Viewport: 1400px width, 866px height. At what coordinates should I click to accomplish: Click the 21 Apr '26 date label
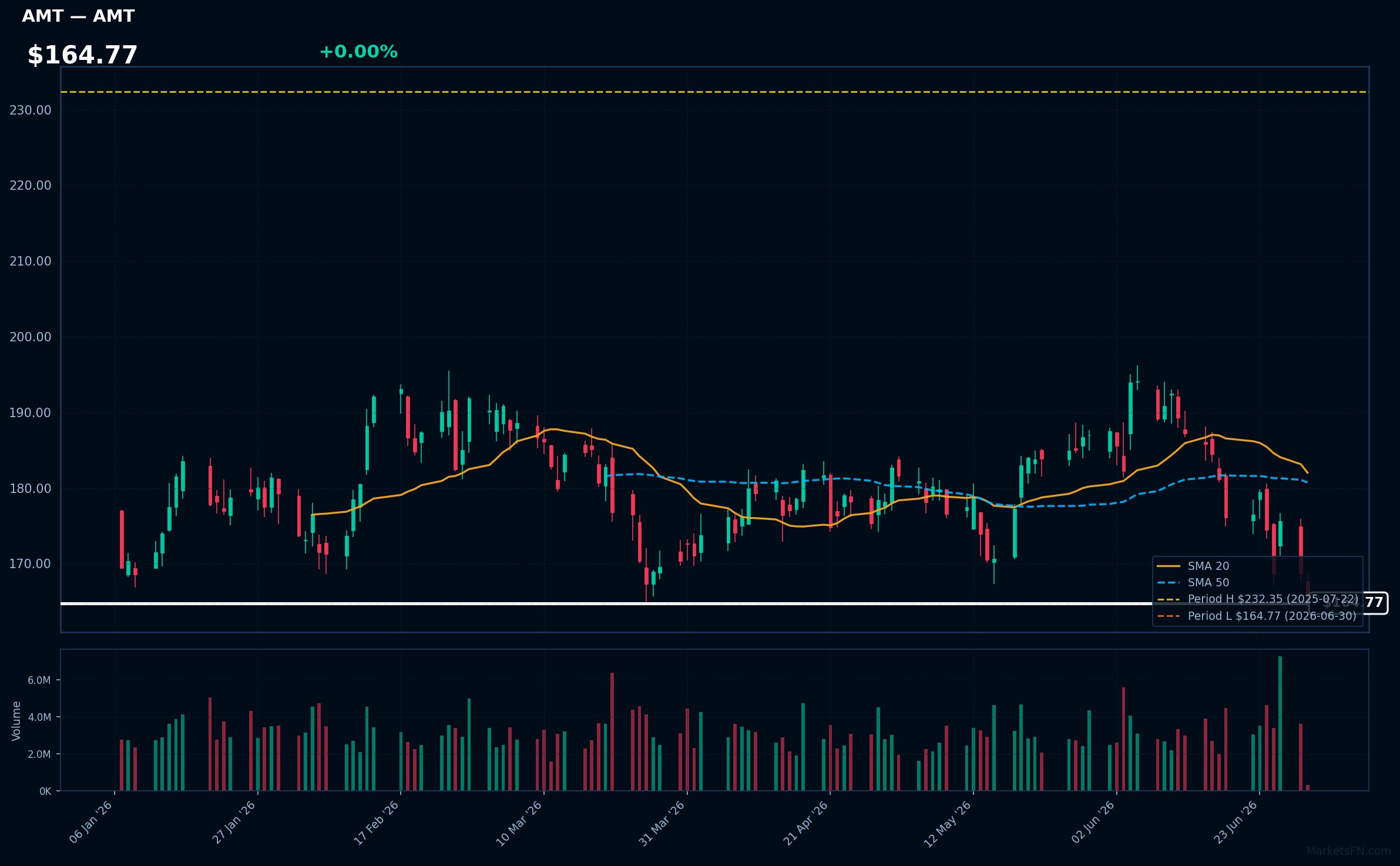pos(805,823)
